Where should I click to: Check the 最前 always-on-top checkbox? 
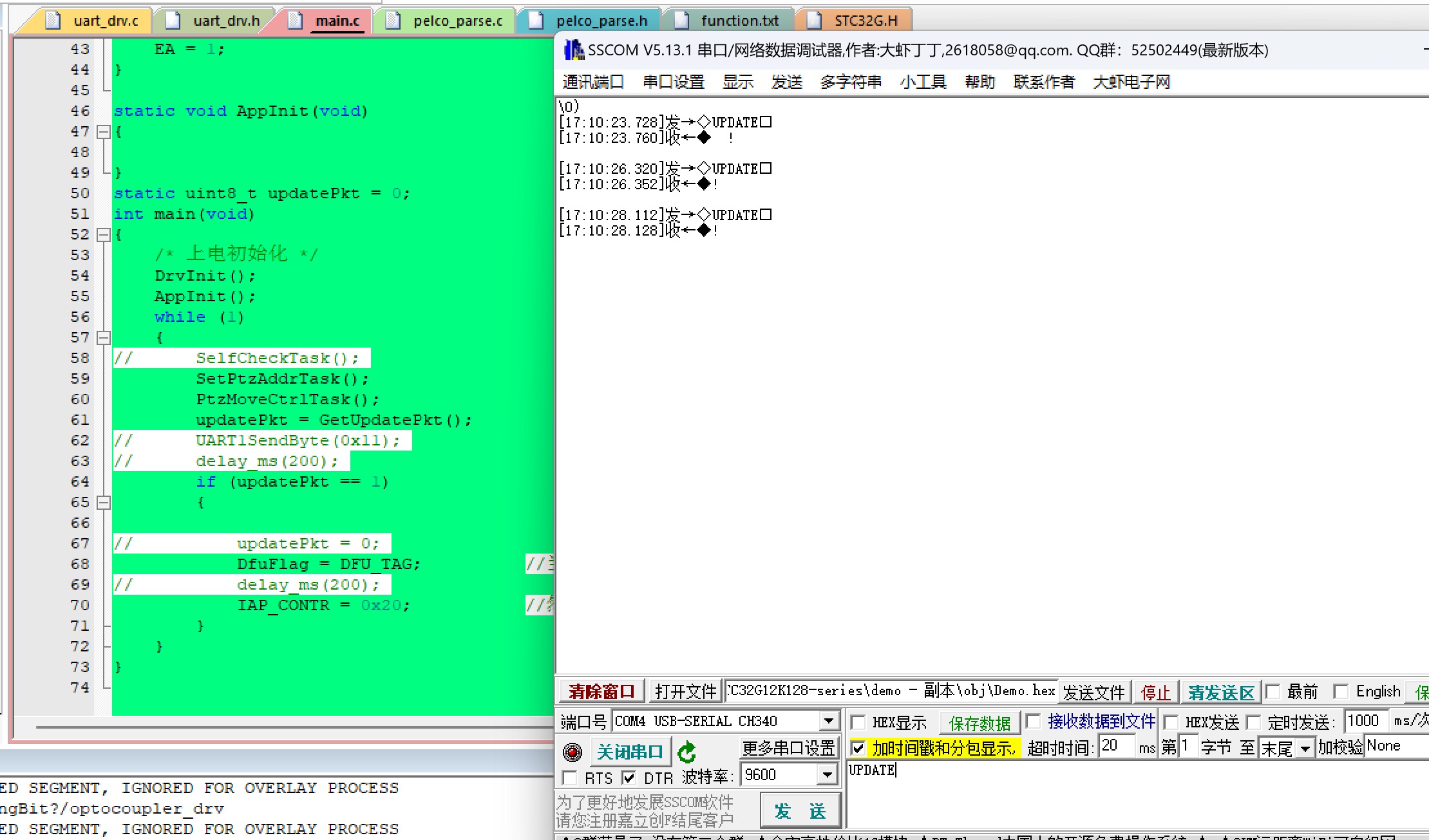[1273, 691]
